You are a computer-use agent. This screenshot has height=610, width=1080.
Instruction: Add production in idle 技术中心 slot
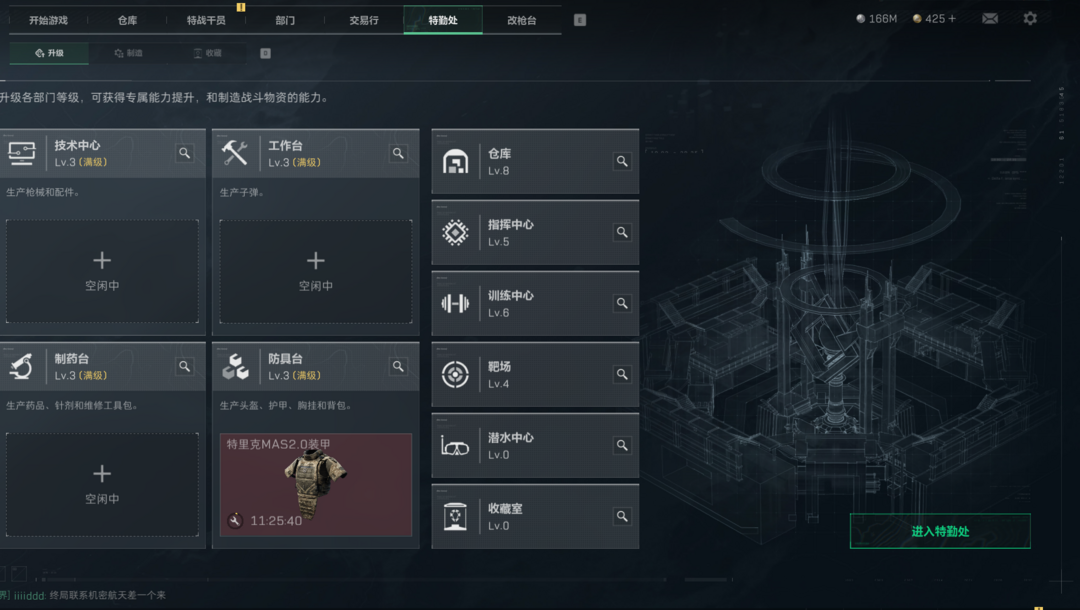pyautogui.click(x=102, y=271)
